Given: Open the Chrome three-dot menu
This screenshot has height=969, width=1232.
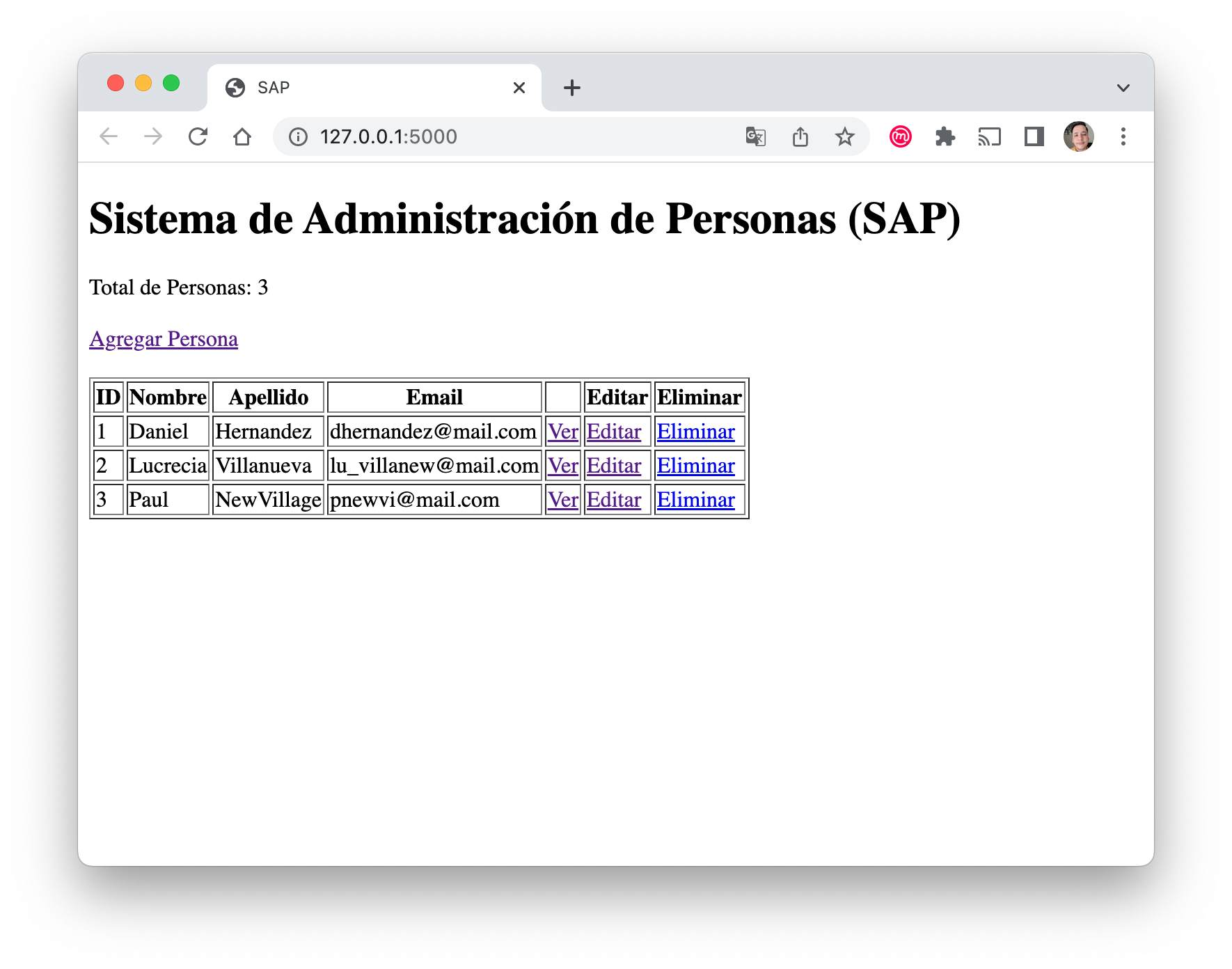Looking at the screenshot, I should tap(1123, 136).
